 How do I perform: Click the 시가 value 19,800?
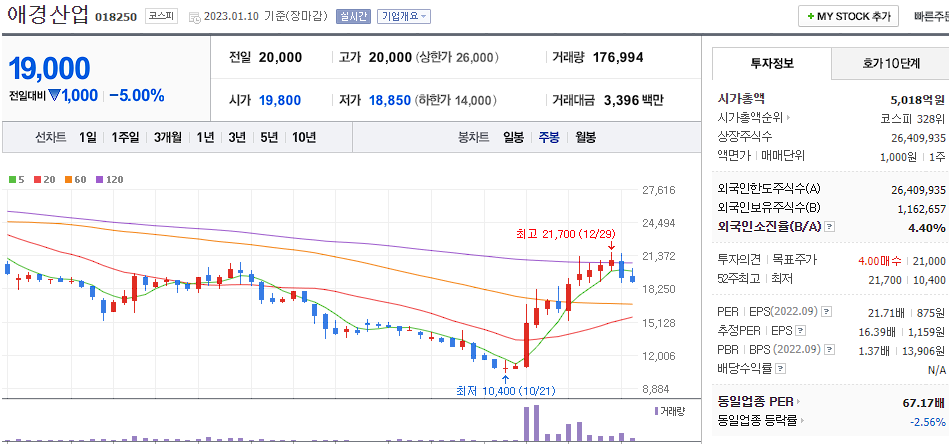click(x=280, y=100)
